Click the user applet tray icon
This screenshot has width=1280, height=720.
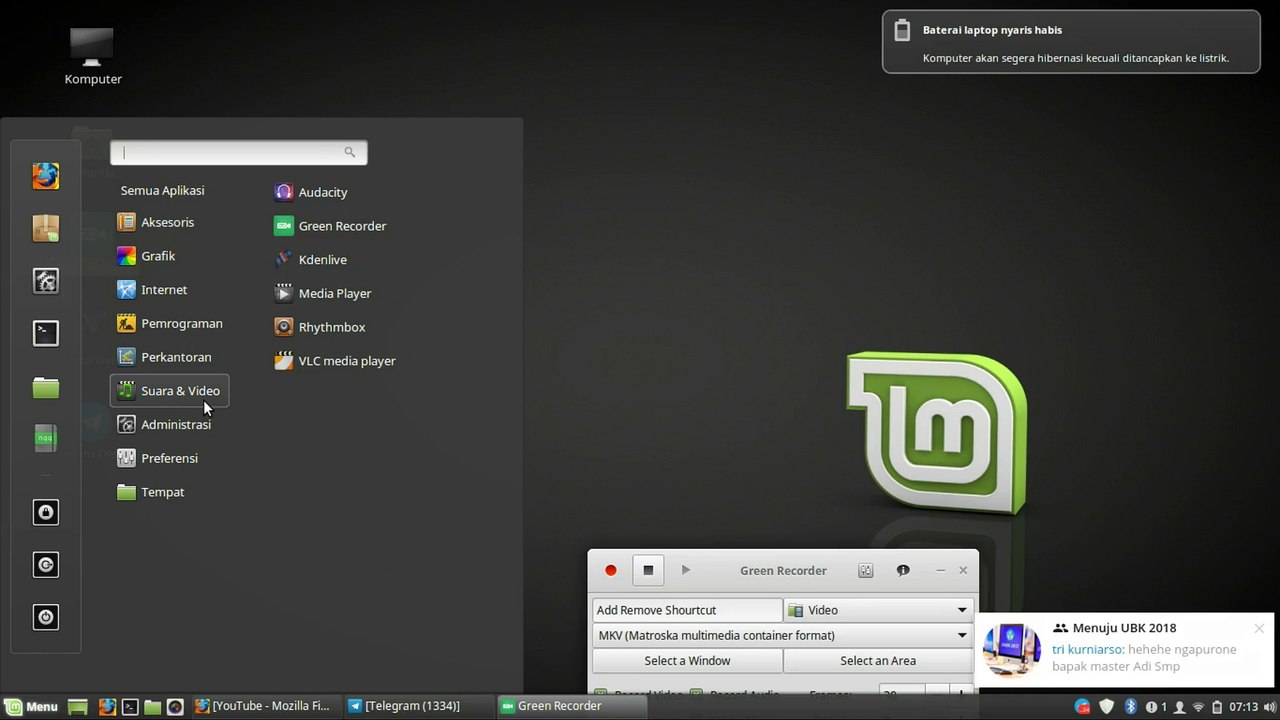[x=1179, y=707]
